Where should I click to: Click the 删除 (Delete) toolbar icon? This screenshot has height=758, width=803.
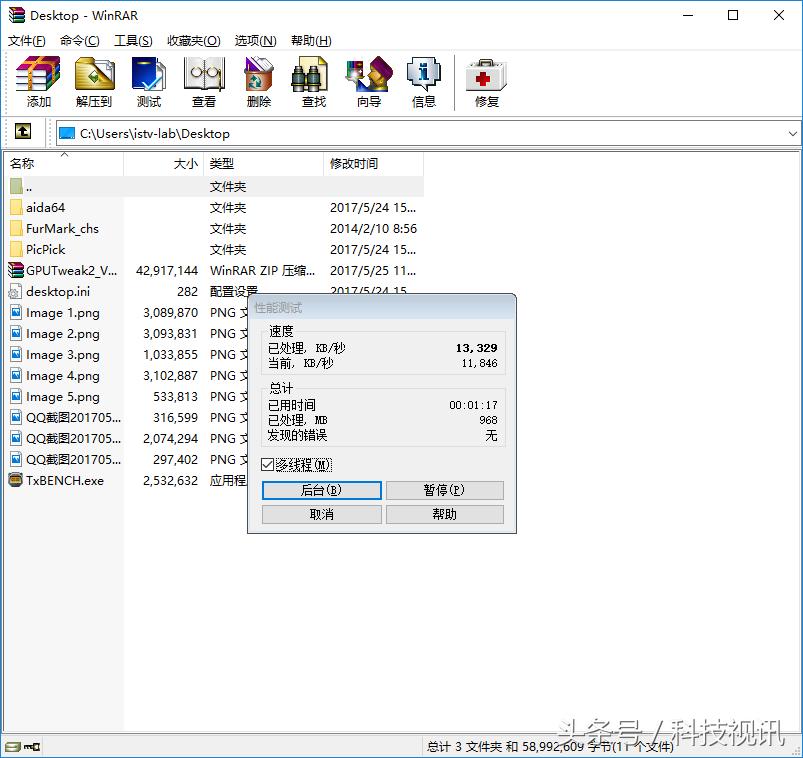tap(258, 80)
